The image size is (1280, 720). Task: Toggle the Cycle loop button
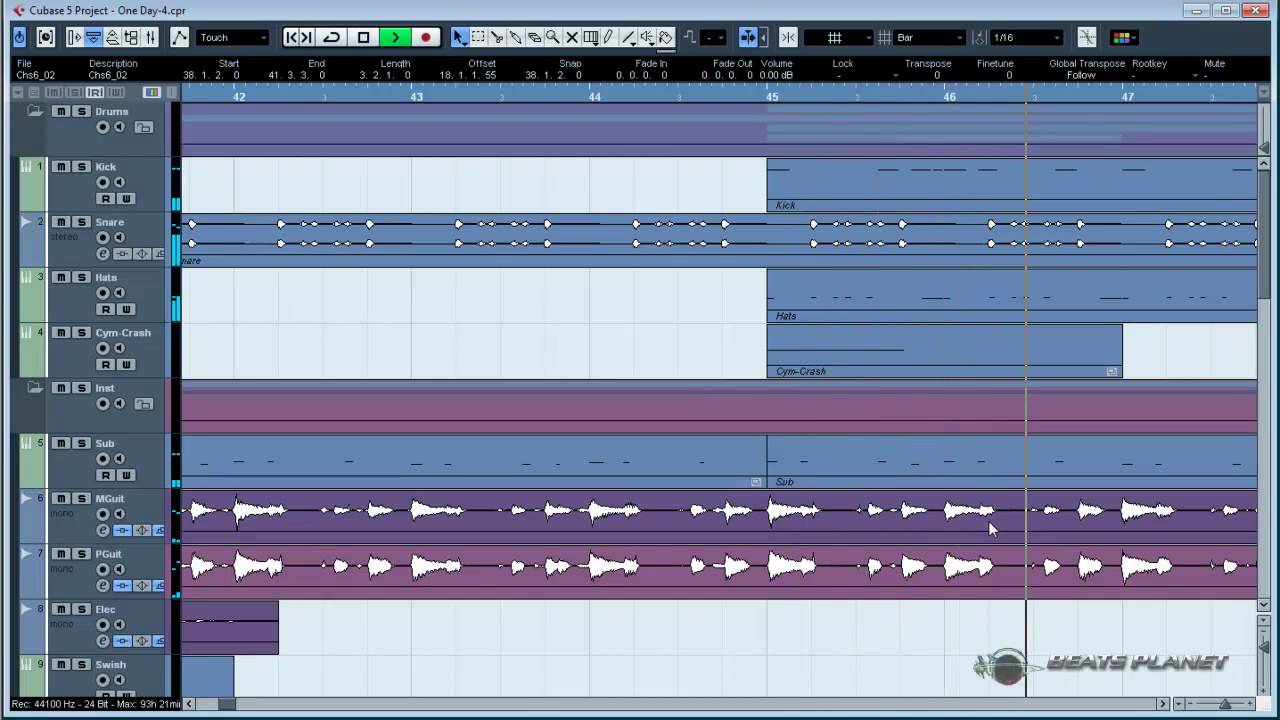(332, 37)
